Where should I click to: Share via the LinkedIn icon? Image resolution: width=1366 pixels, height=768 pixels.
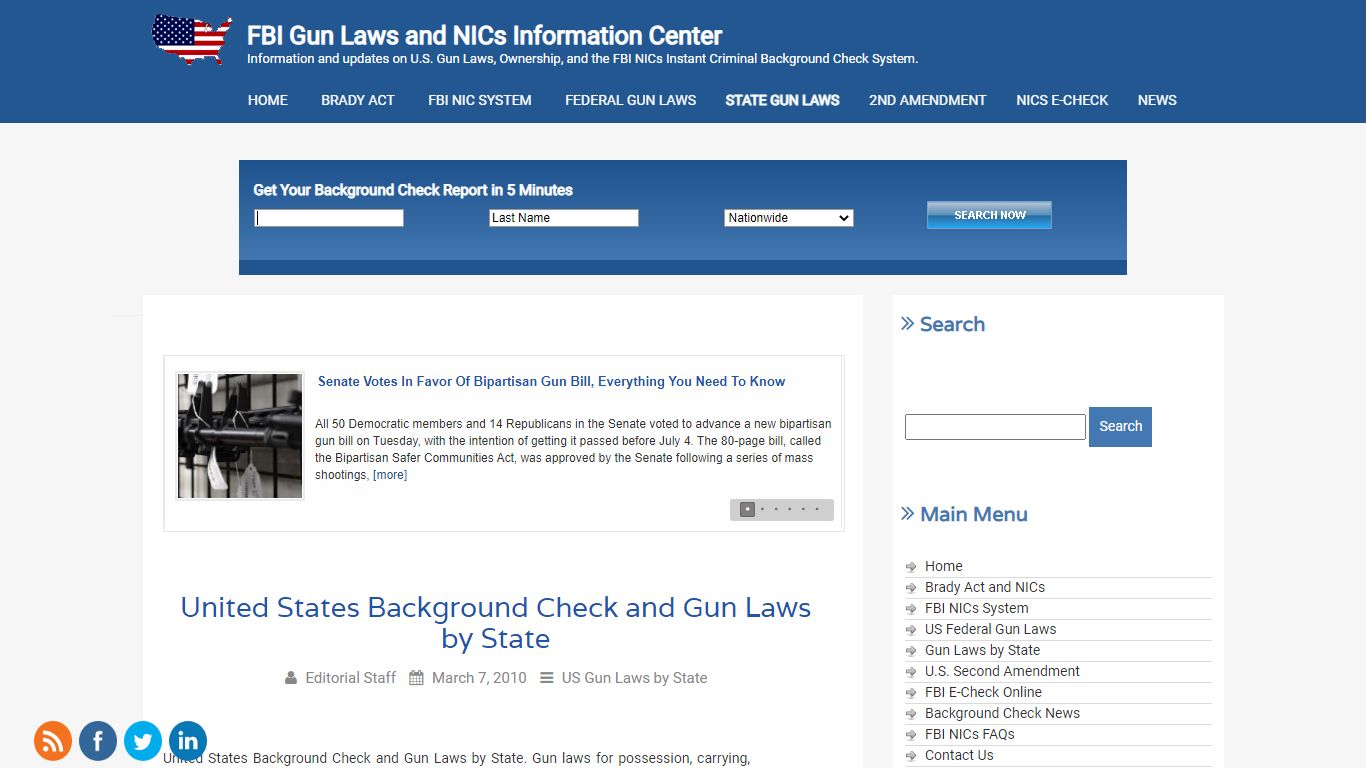(188, 741)
